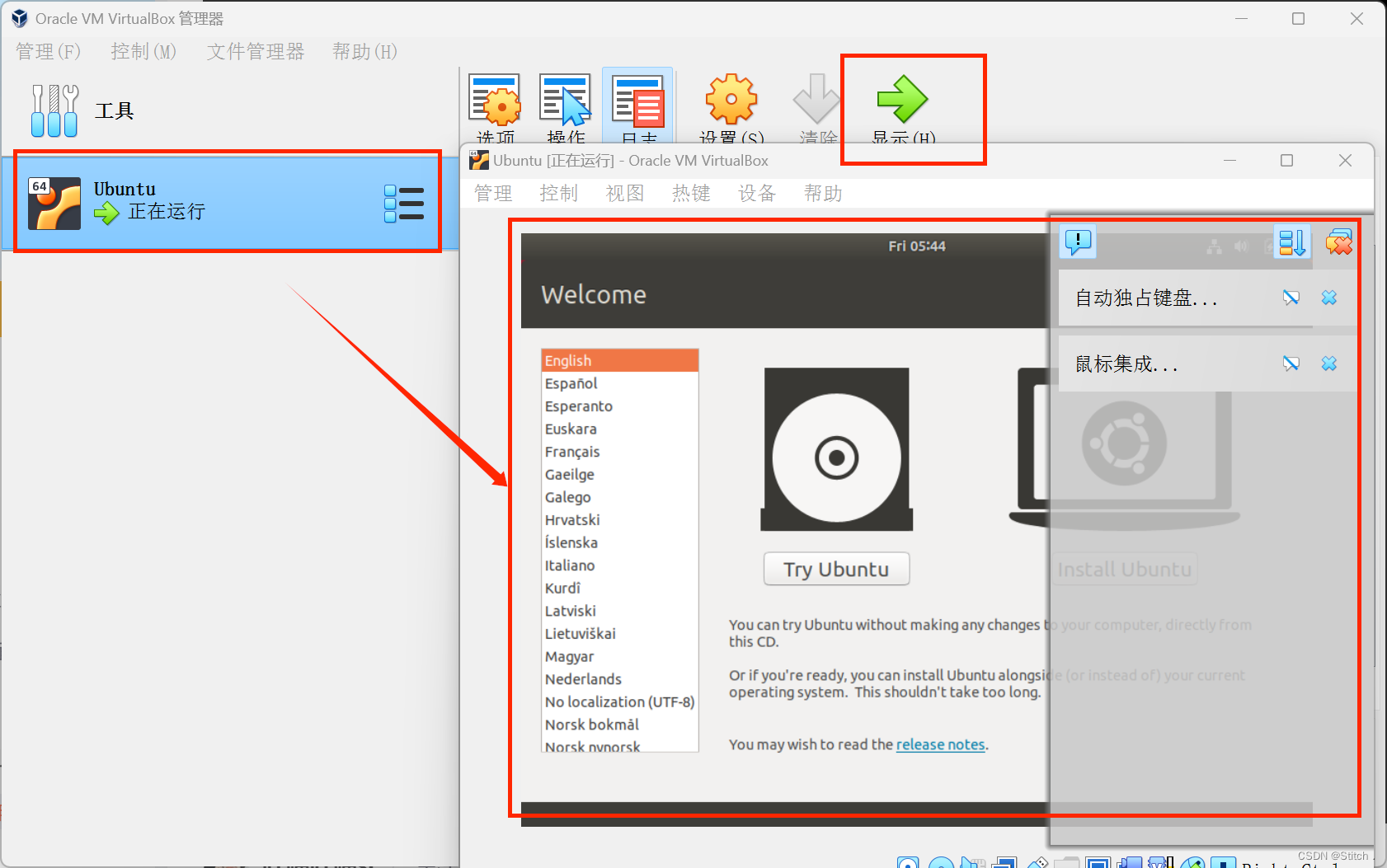Dismiss the 鼠标集成 notification

coord(1329,364)
